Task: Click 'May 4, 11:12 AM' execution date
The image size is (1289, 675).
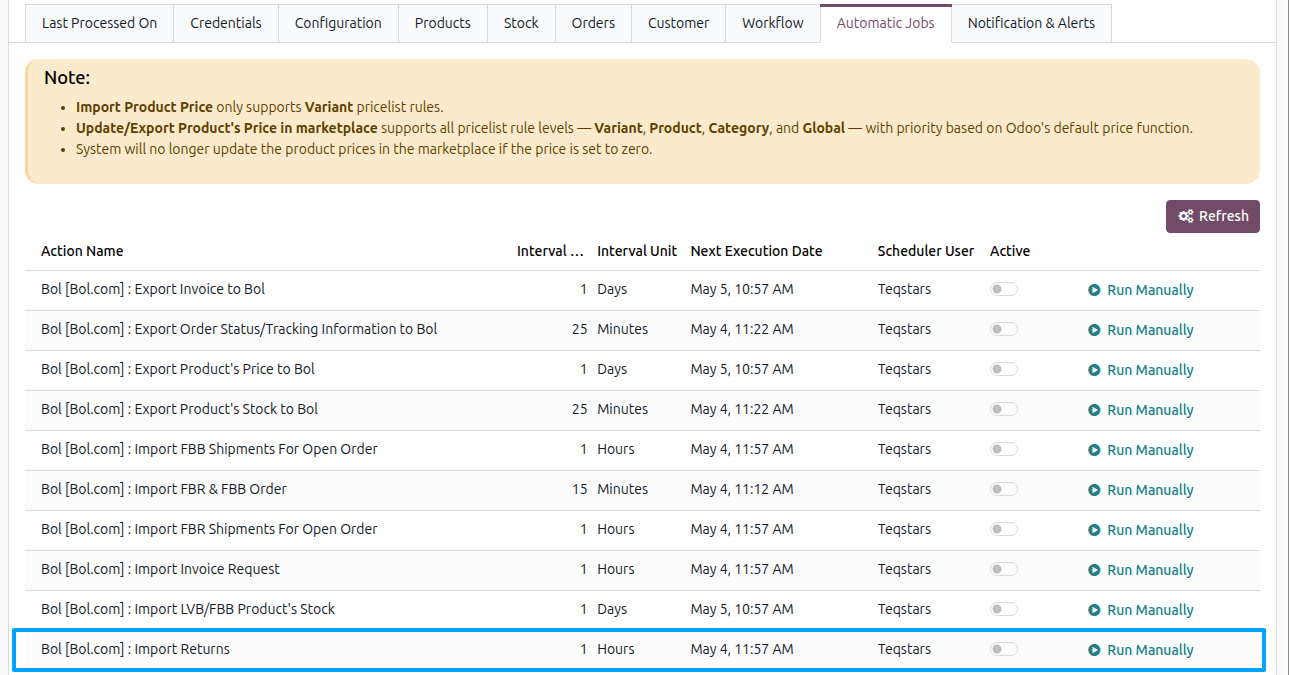Action: coord(742,489)
